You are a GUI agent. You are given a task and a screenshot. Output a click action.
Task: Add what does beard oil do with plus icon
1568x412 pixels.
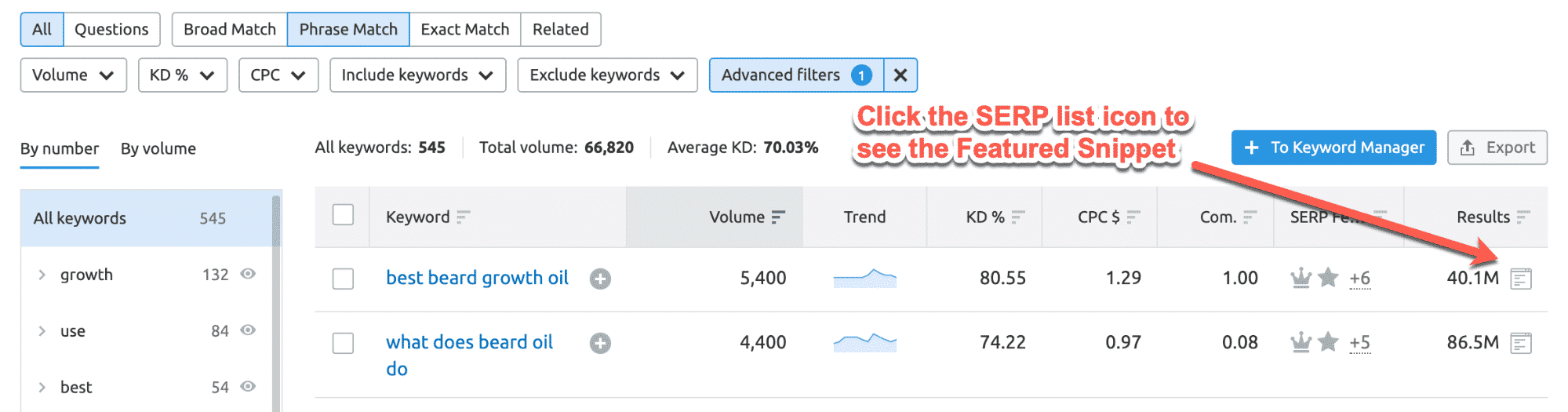coord(600,343)
